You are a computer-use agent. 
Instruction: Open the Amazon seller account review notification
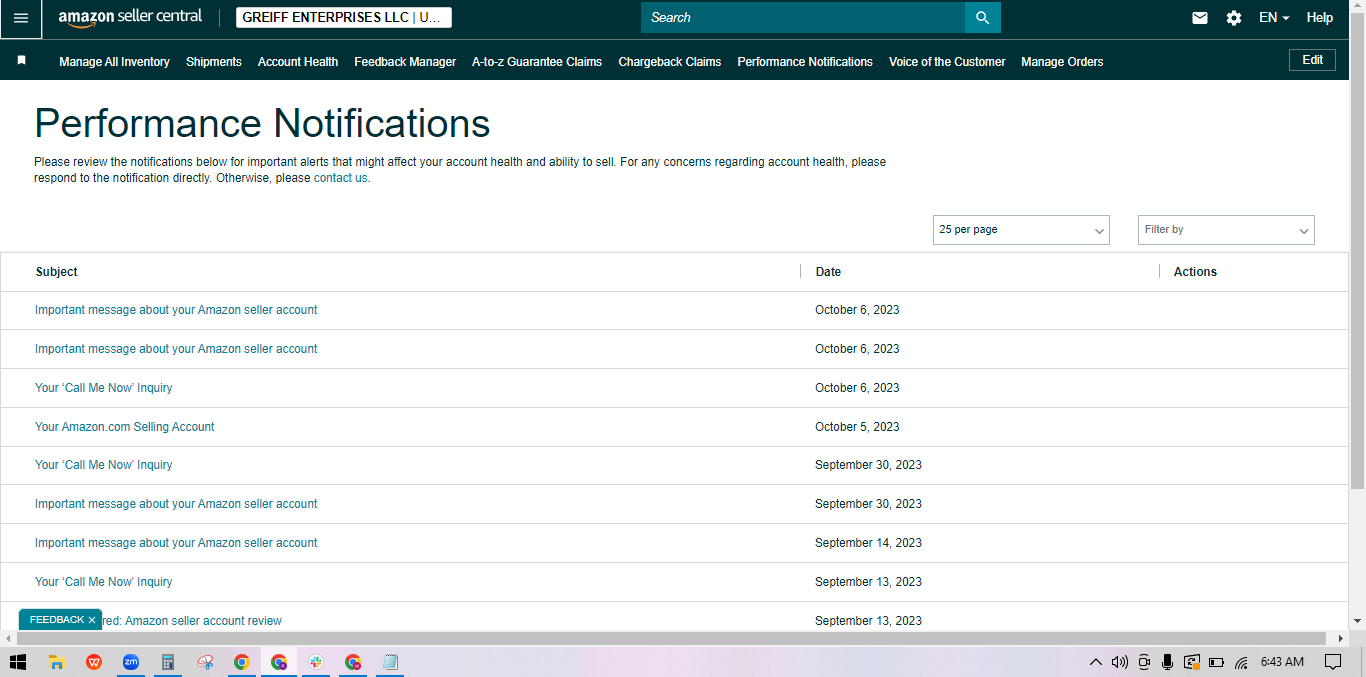tap(192, 621)
